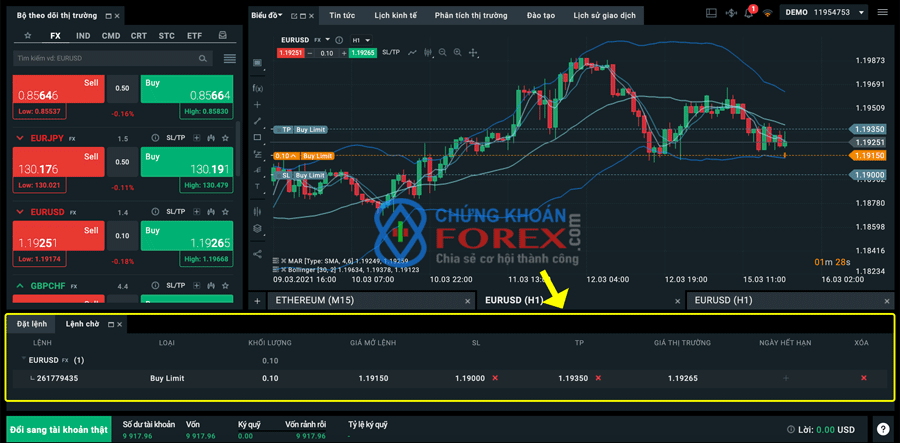Viewport: 900px width, 443px height.
Task: Click Đổi sang tài khoản thật button
Action: tap(58, 429)
